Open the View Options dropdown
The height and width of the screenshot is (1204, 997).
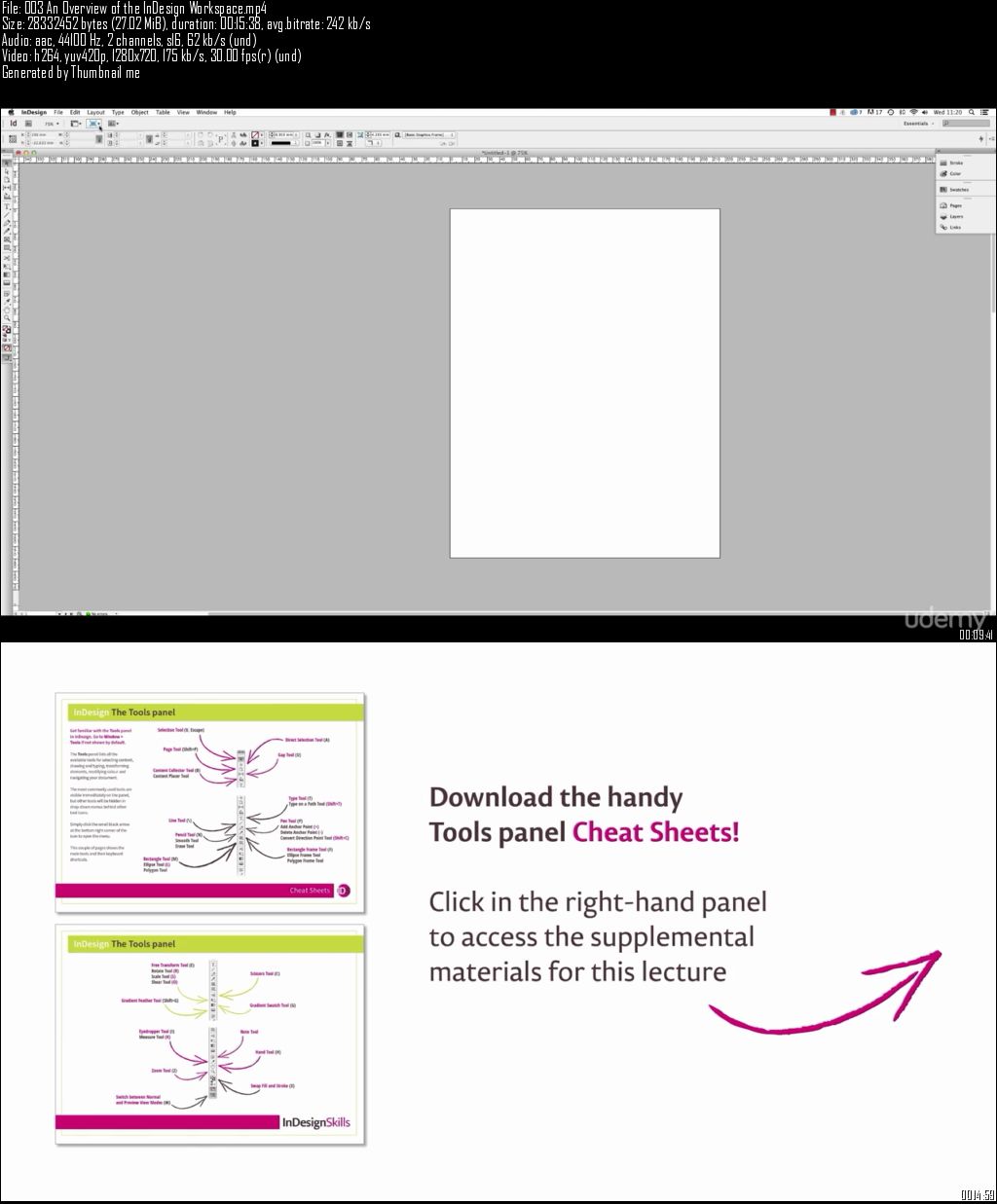[x=76, y=124]
